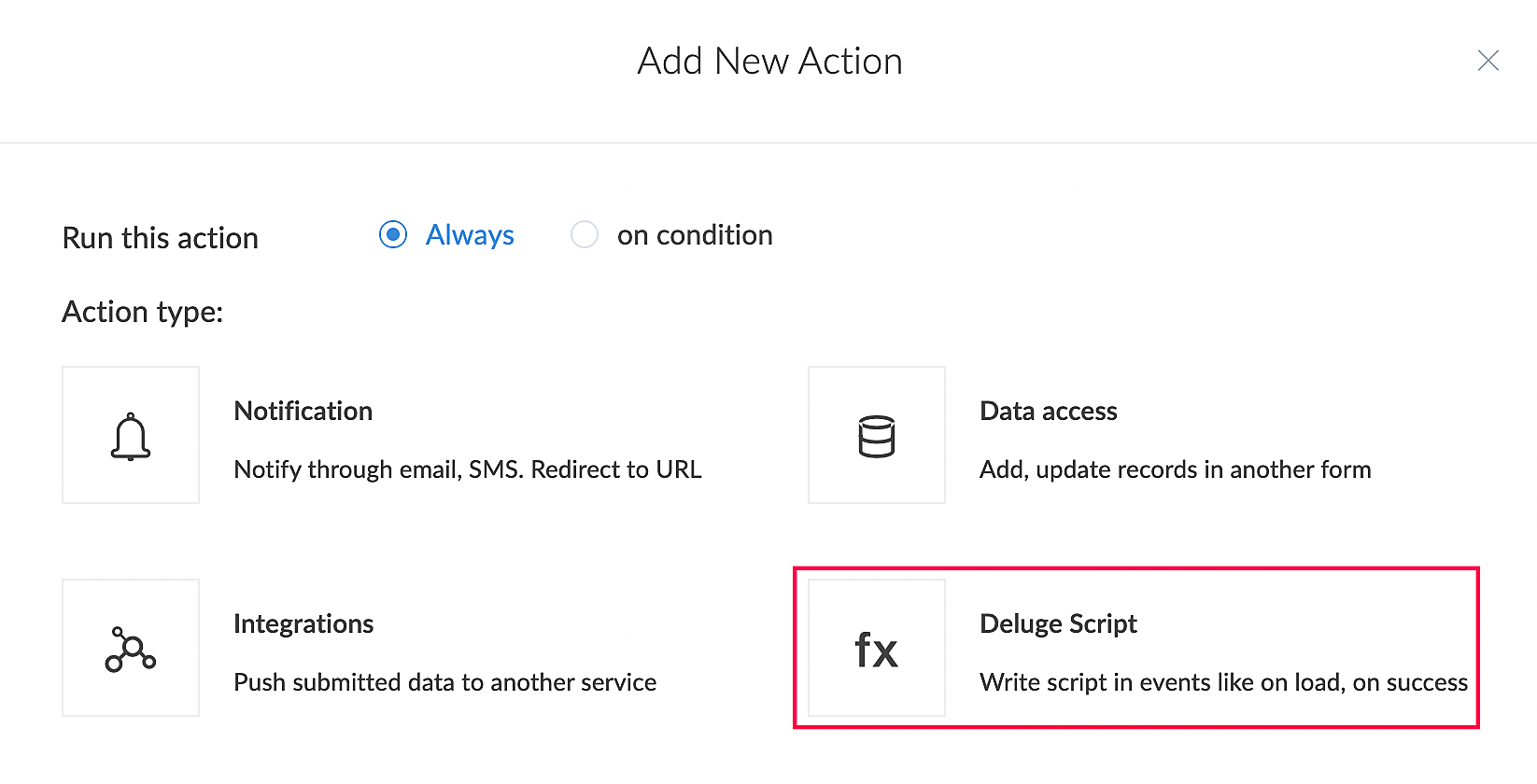Click the on condition label text

[695, 235]
